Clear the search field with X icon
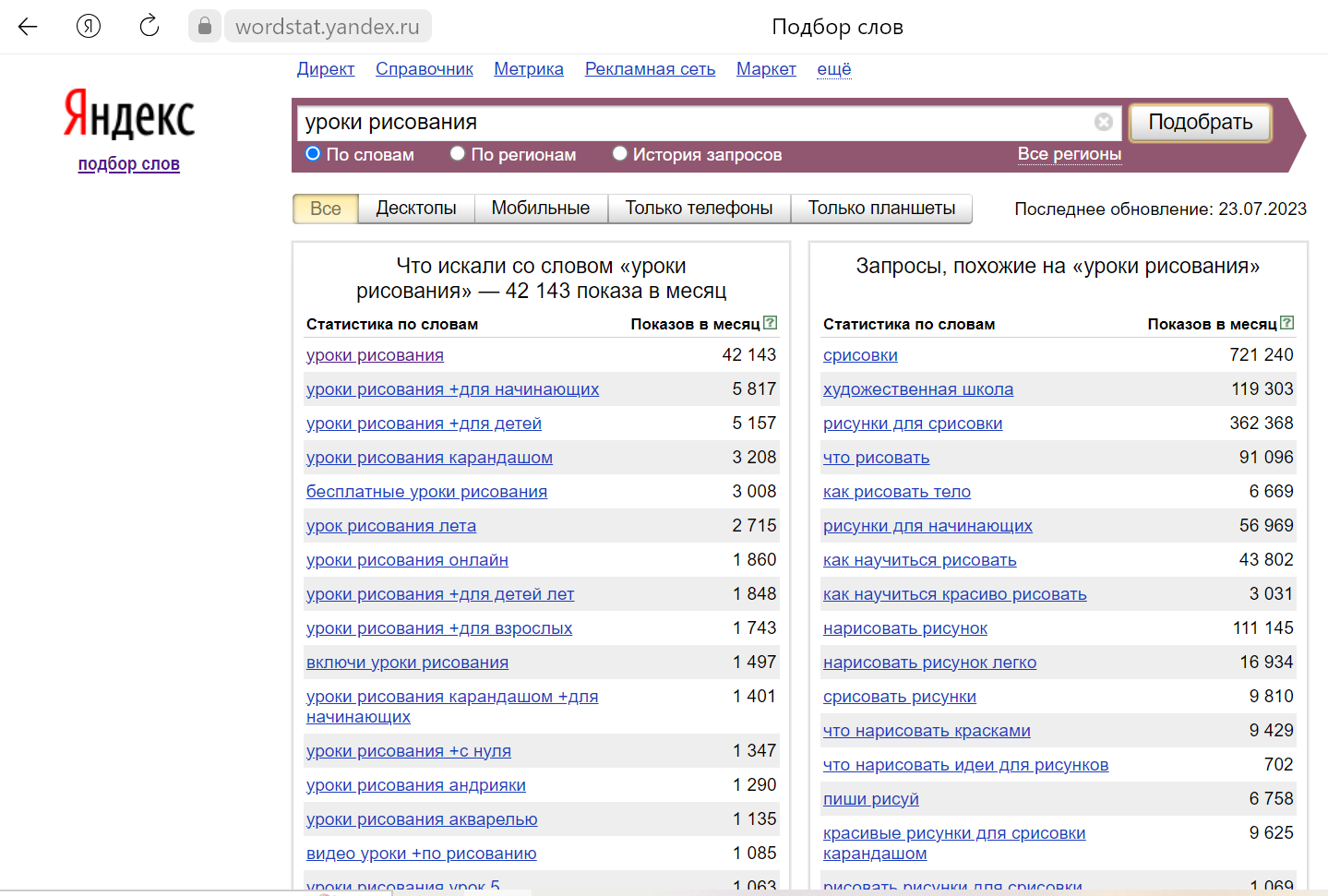This screenshot has height=896, width=1328. point(1104,122)
